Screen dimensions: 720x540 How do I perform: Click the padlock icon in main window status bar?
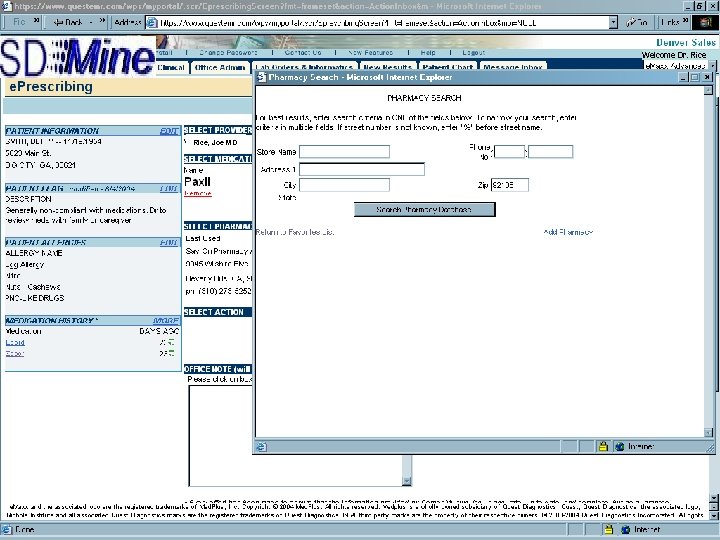pyautogui.click(x=609, y=529)
